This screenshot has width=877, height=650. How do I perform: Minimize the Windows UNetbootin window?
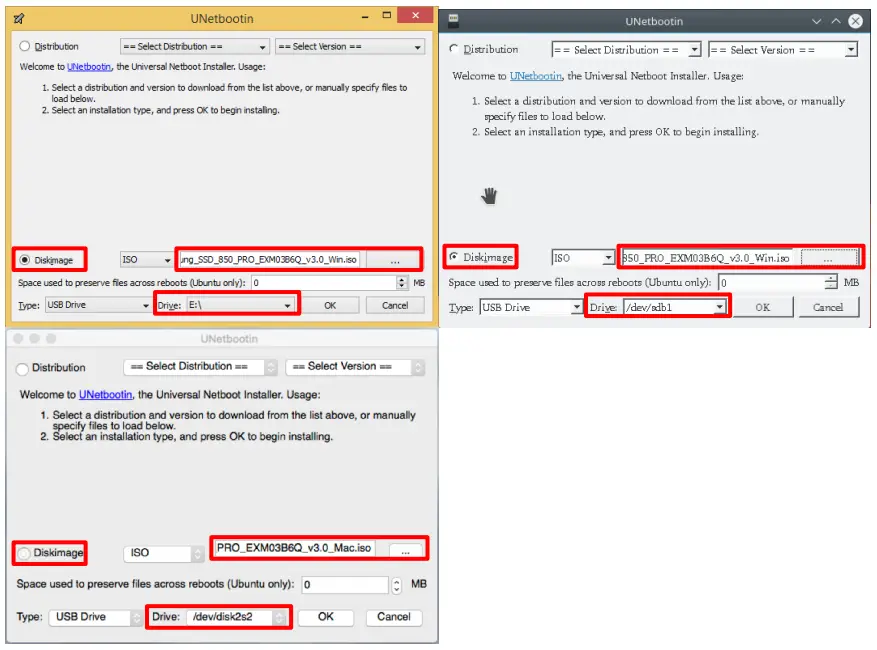(x=365, y=17)
